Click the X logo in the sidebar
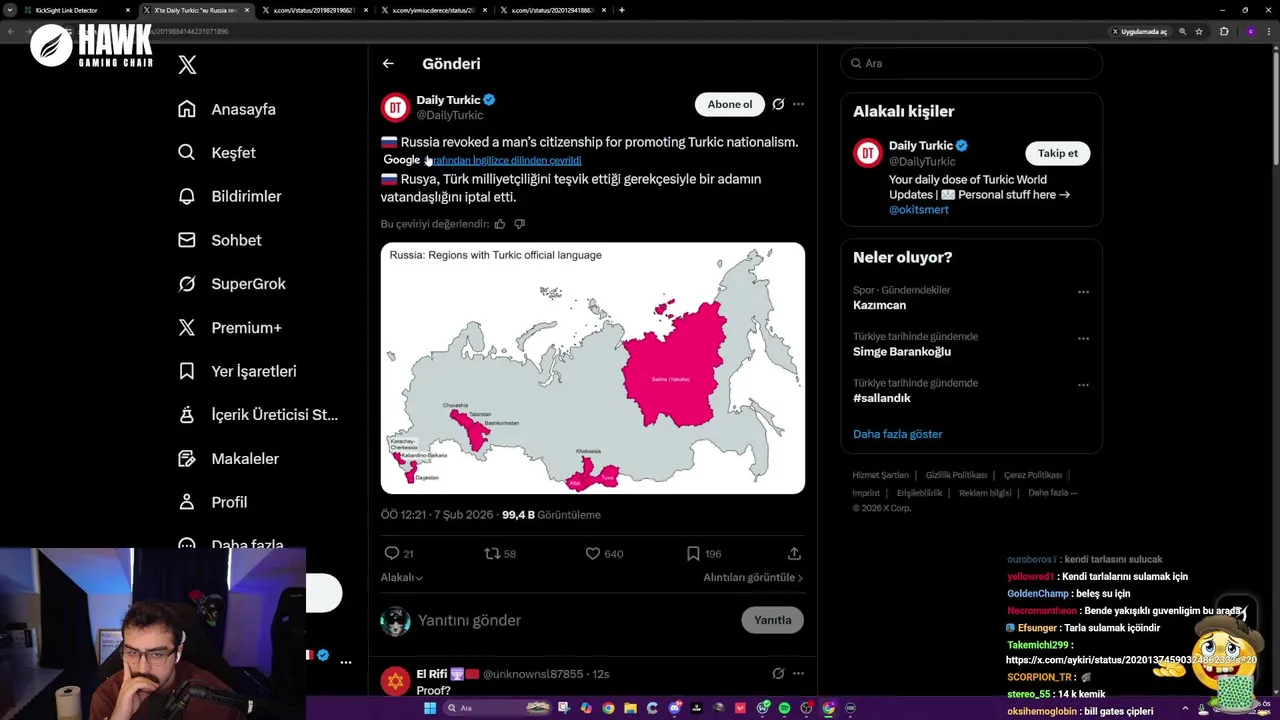The width and height of the screenshot is (1280, 720). pyautogui.click(x=187, y=65)
